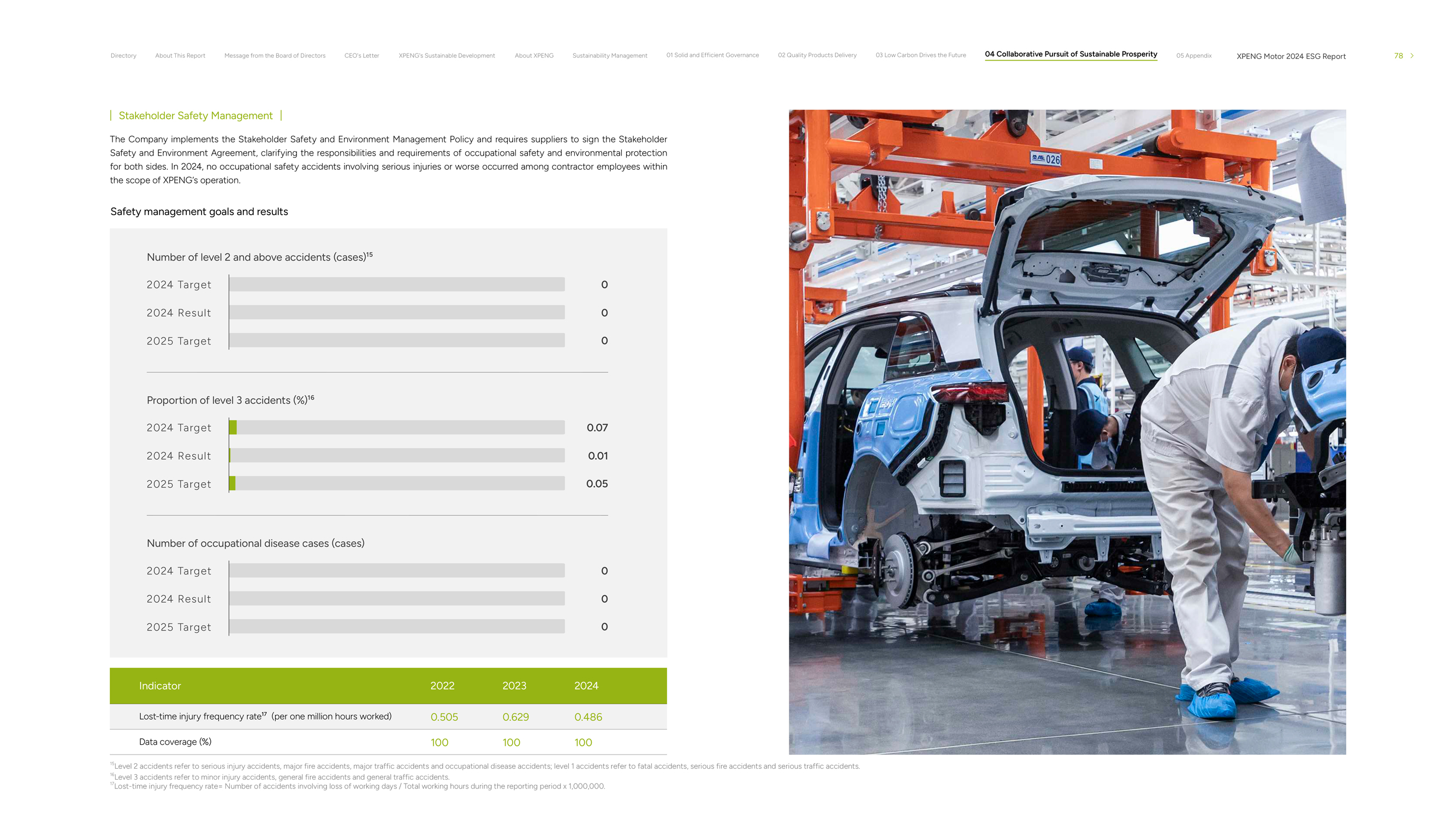1456x819 pixels.
Task: Go to 05 Appendix section
Action: 1193,55
